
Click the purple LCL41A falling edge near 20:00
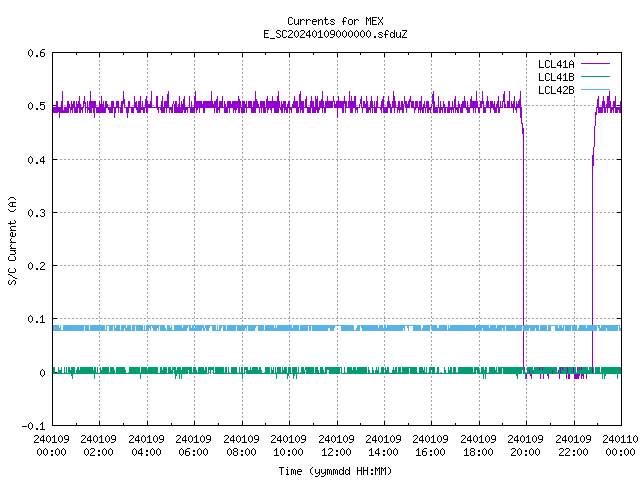(523, 245)
